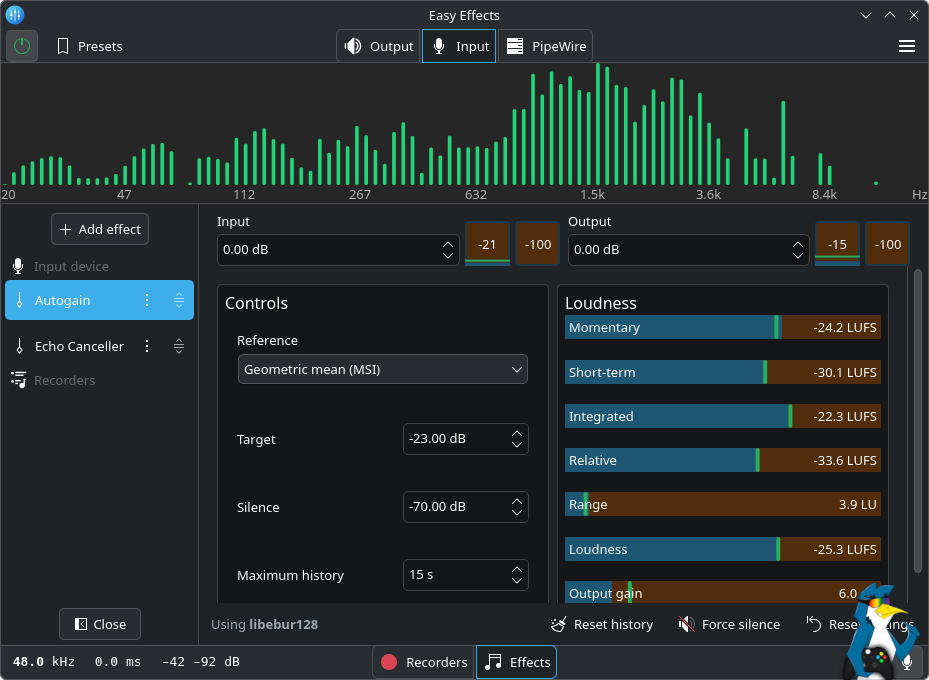Open the Presets menu

point(90,46)
